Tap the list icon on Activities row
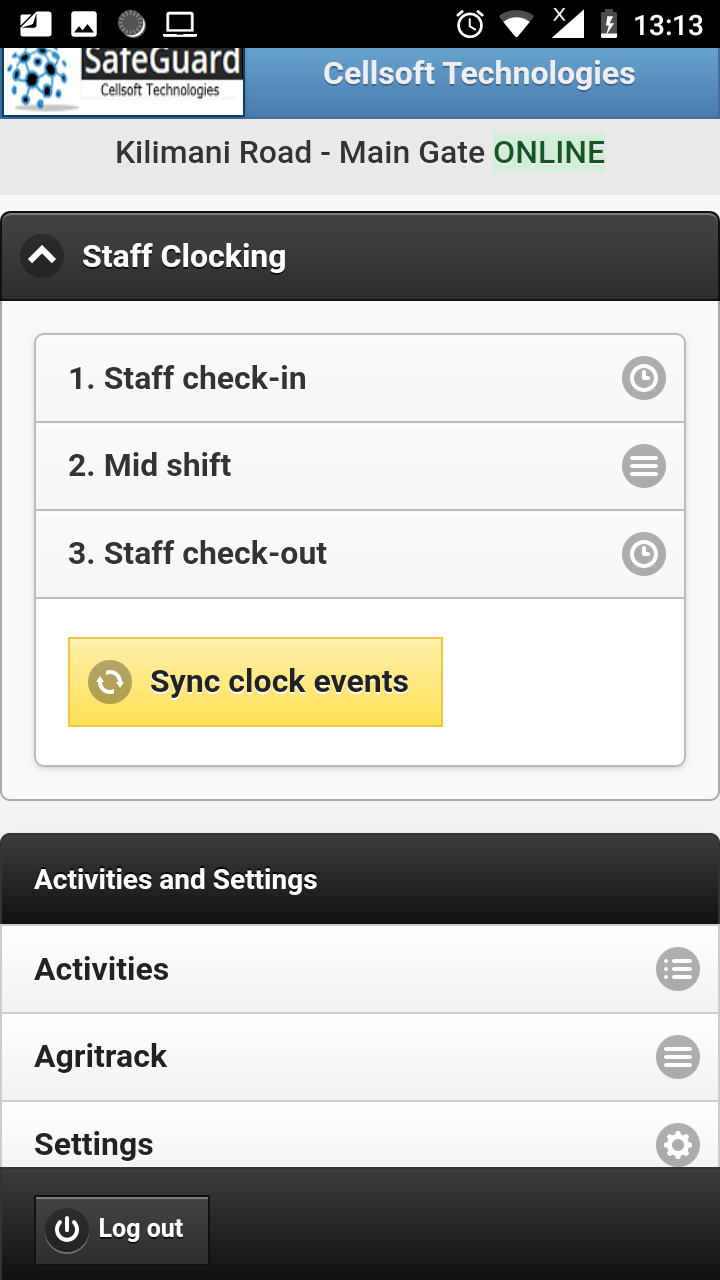720x1280 pixels. pyautogui.click(x=677, y=969)
